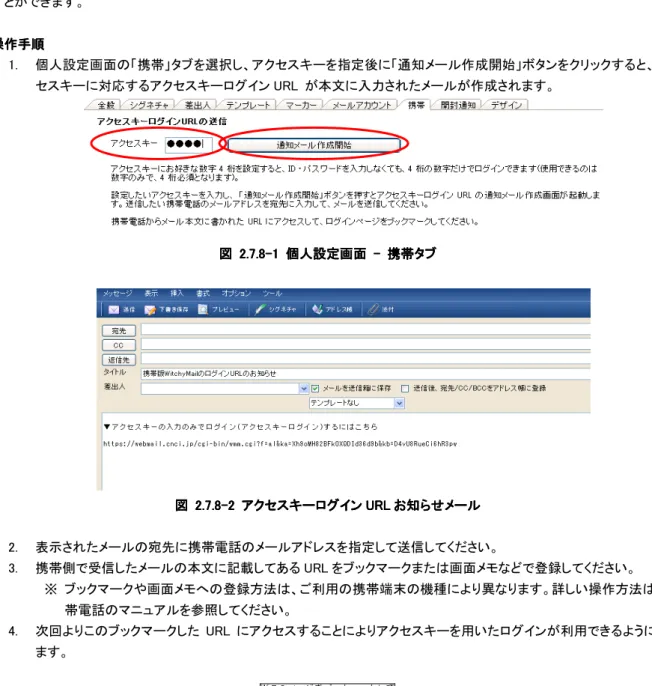The image size is (652, 686).
Task: Click caption 図 2.7.8-1 個人設定画面 – 携帯タブ
Action: point(328,253)
